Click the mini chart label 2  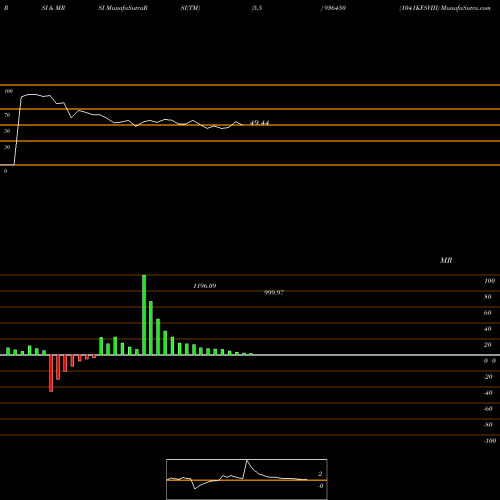[320, 474]
